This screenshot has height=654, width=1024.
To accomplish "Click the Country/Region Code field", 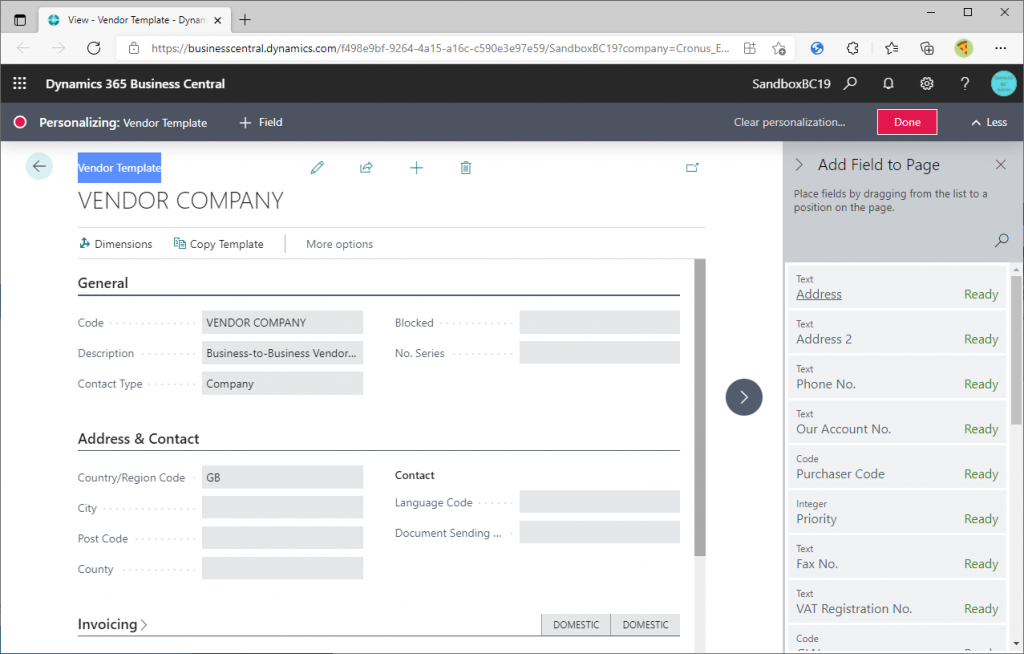I will 282,478.
